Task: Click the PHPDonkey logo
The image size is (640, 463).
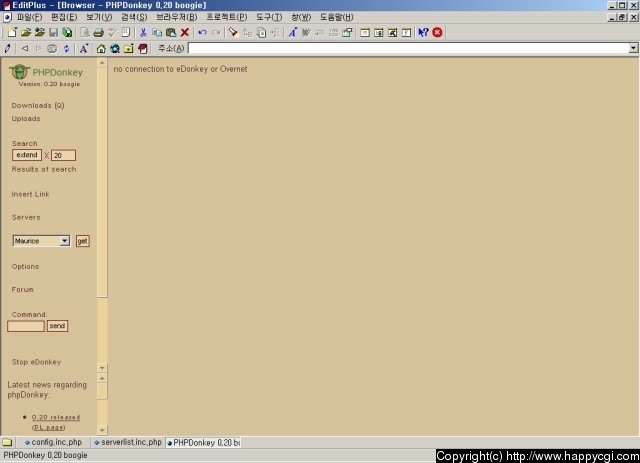Action: (45, 72)
